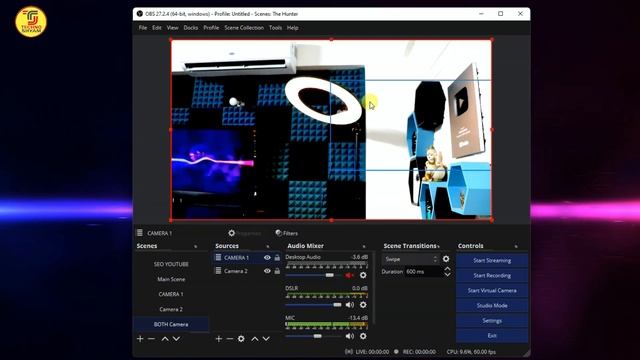The image size is (640, 360).
Task: Open Desktop Audio settings gear
Action: coord(363,276)
